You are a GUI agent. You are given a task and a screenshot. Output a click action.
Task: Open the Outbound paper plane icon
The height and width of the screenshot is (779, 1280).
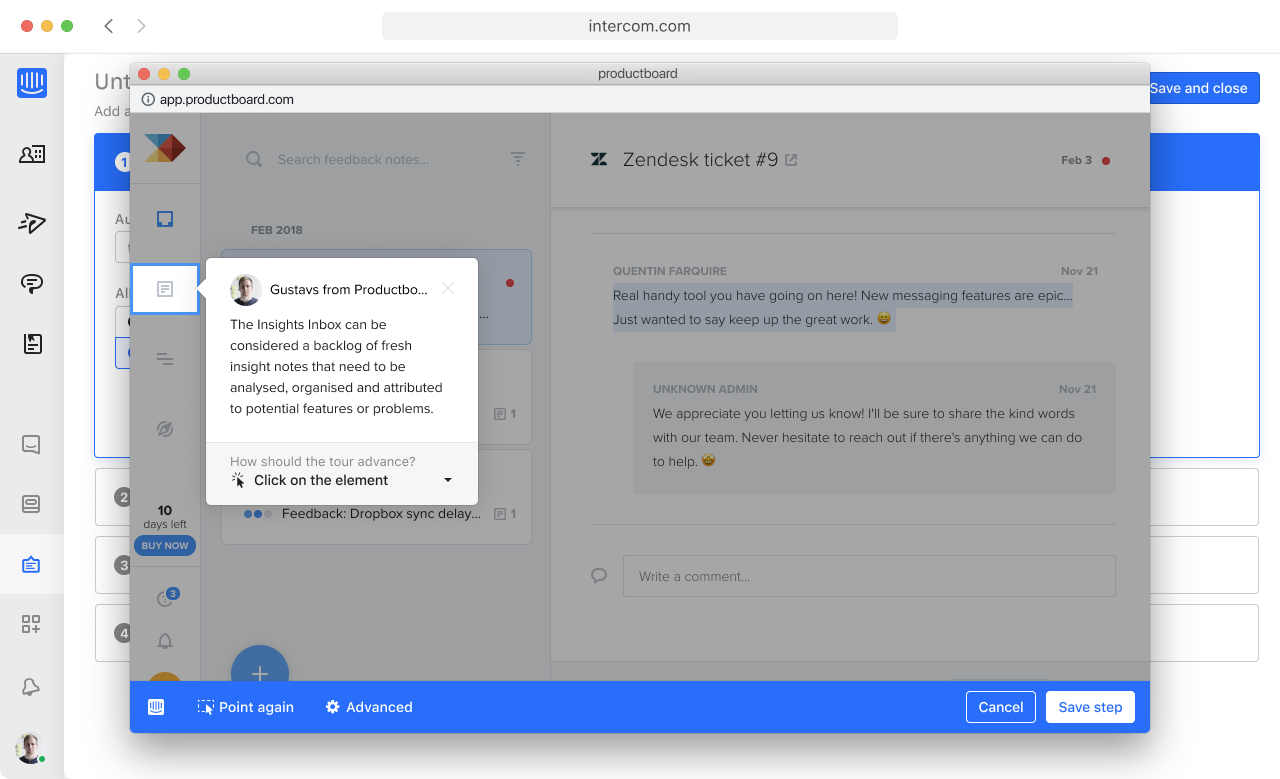pyautogui.click(x=32, y=222)
